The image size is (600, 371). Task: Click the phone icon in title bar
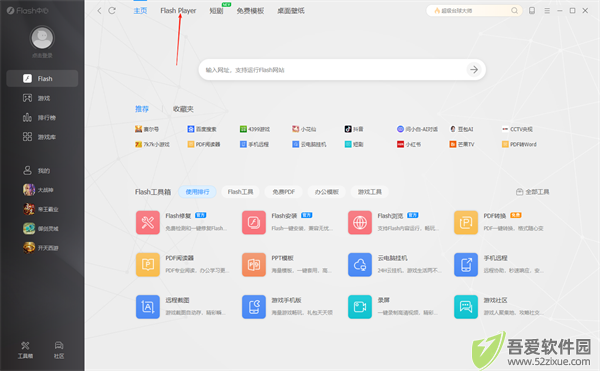532,11
